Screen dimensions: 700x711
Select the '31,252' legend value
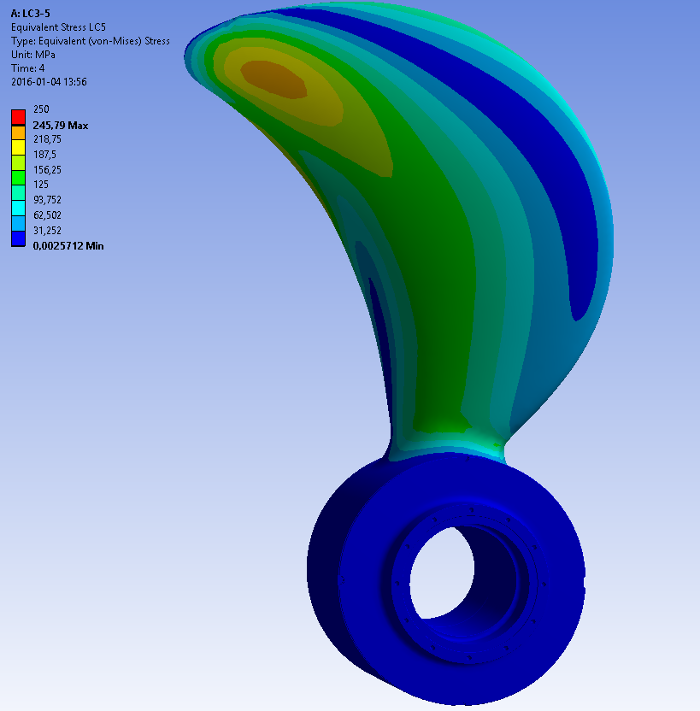pyautogui.click(x=47, y=230)
